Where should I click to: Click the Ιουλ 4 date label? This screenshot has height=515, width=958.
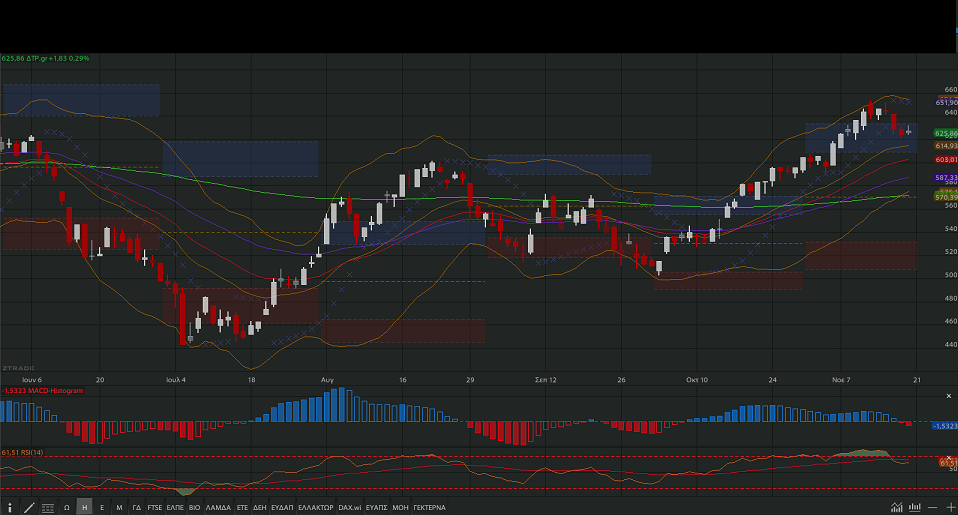point(176,380)
